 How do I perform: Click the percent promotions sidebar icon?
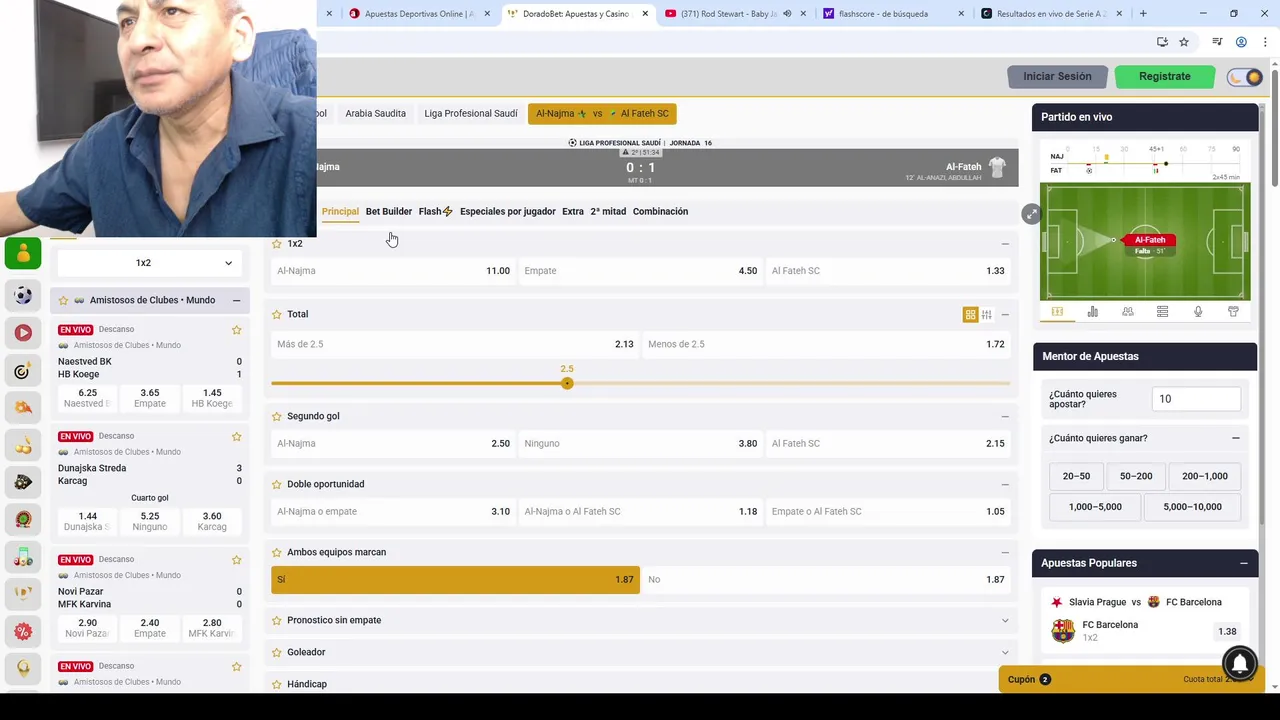23,631
